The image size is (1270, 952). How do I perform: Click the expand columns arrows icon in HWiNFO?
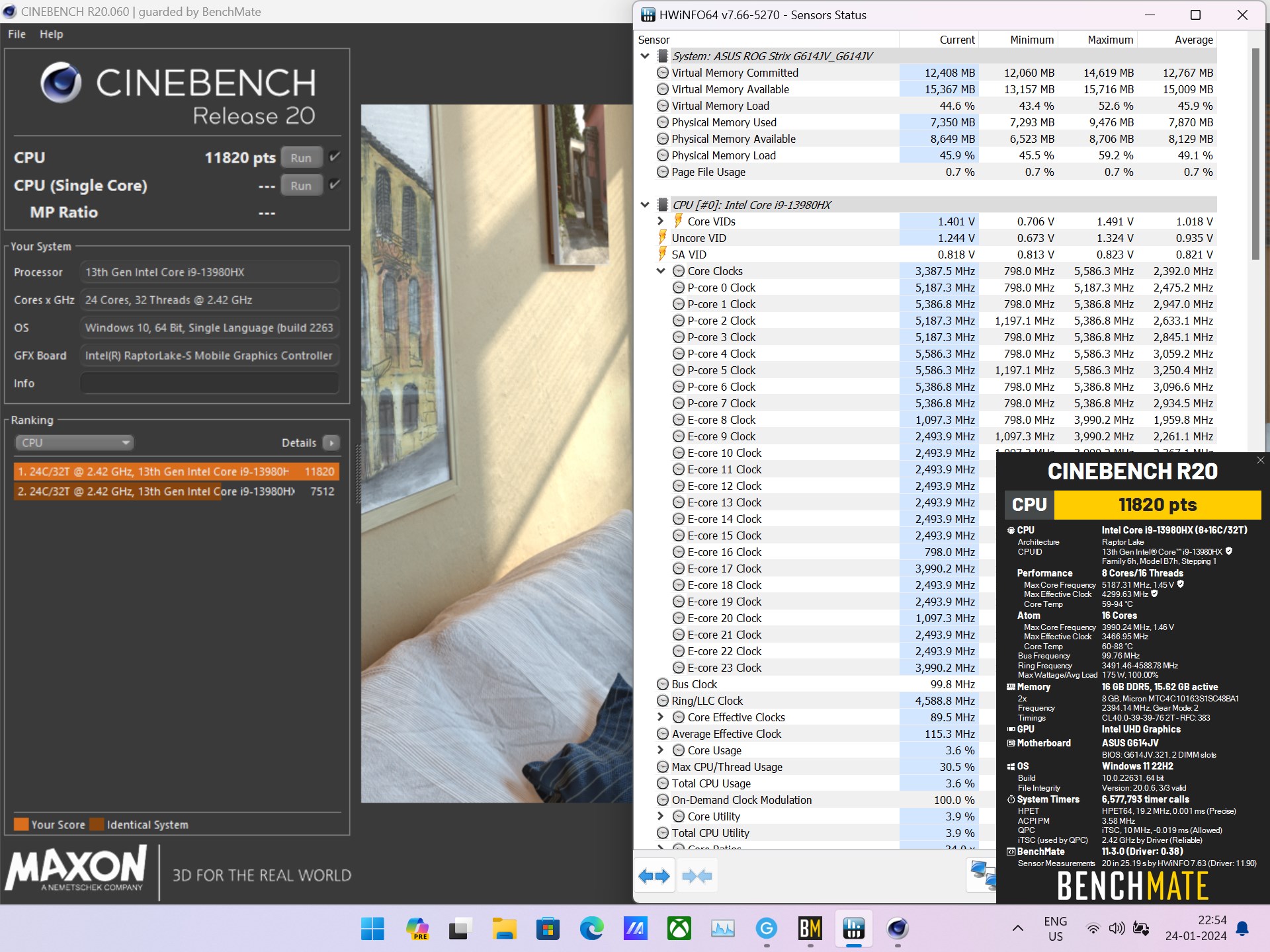654,876
